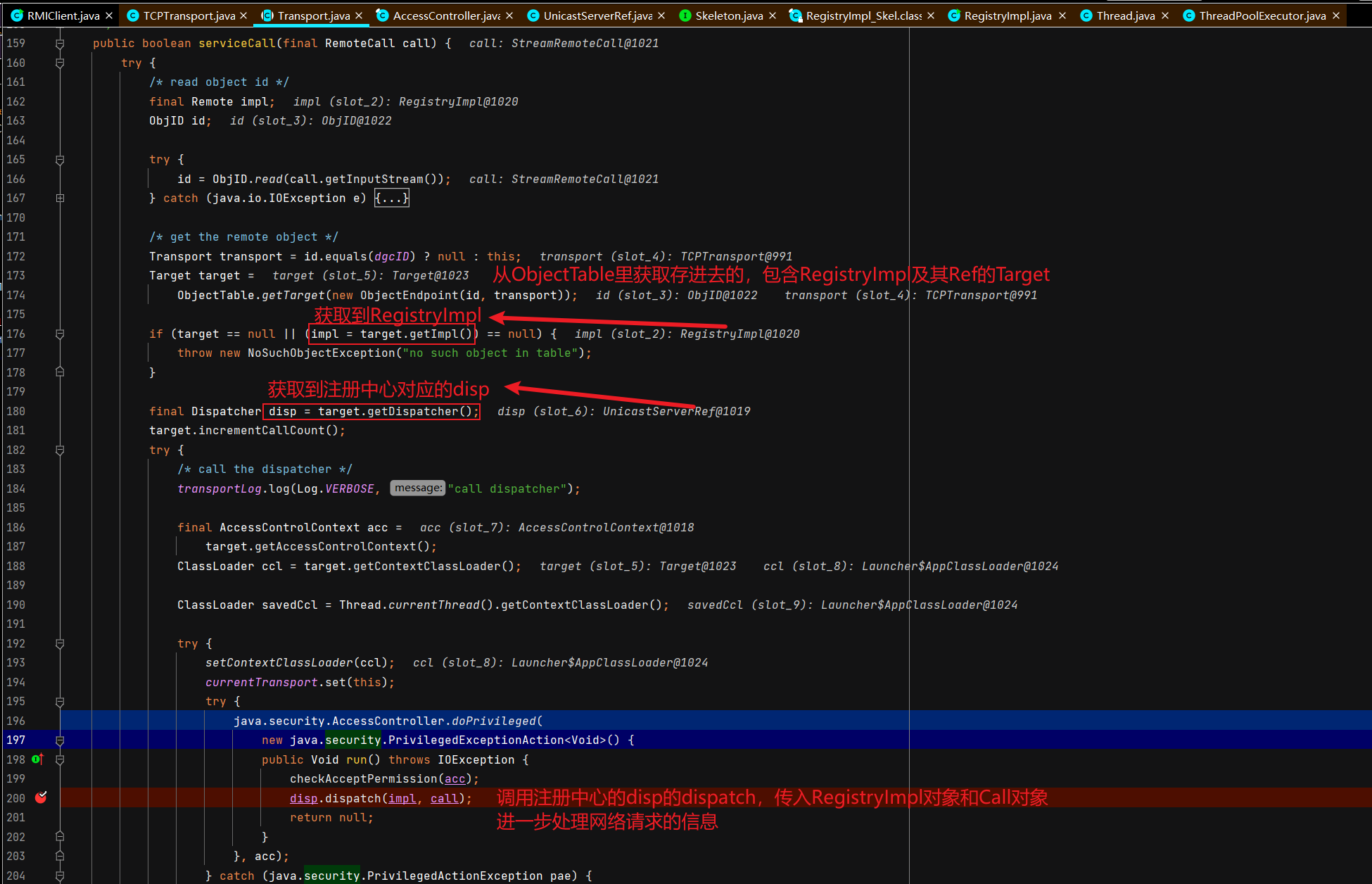
Task: Collapse the if block at line 176
Action: (x=60, y=334)
